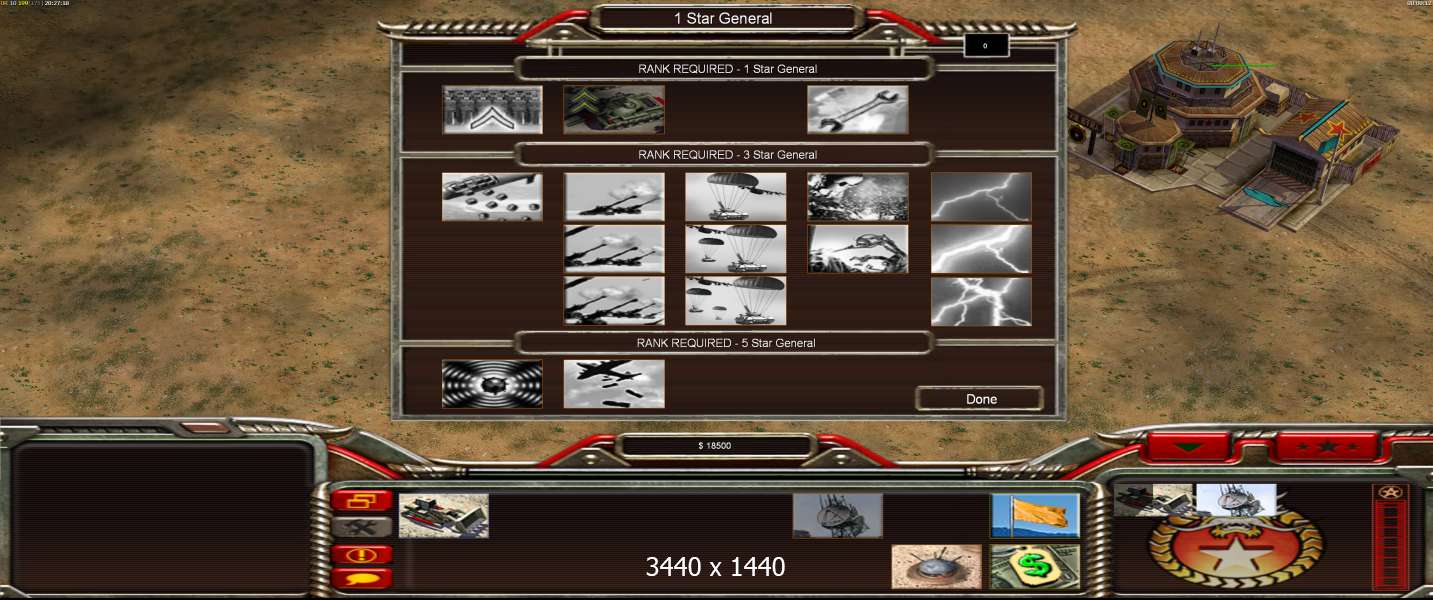Select the cluster mines drop power
1433x600 pixels.
click(x=493, y=197)
